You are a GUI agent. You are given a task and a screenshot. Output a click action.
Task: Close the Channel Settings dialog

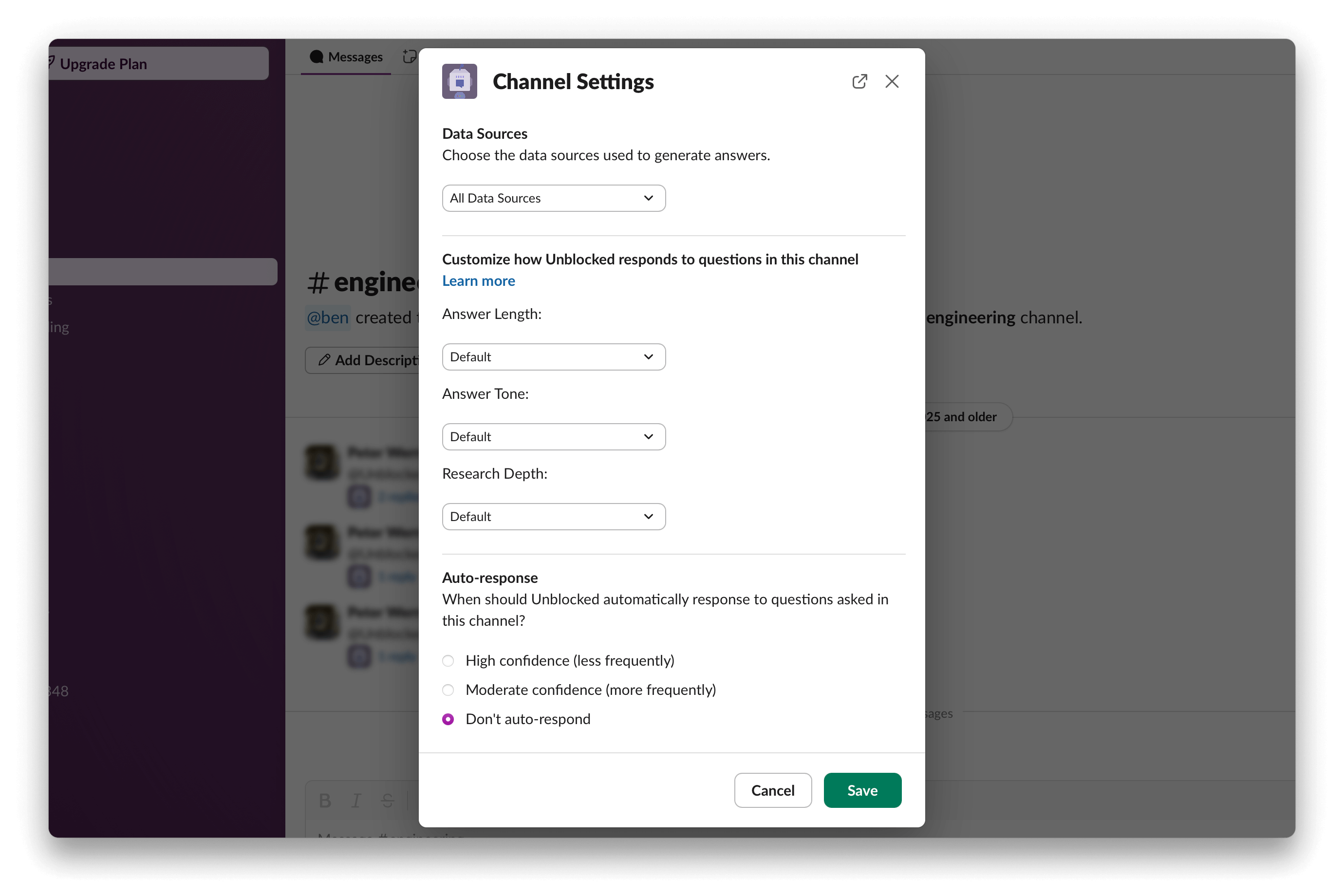click(892, 82)
